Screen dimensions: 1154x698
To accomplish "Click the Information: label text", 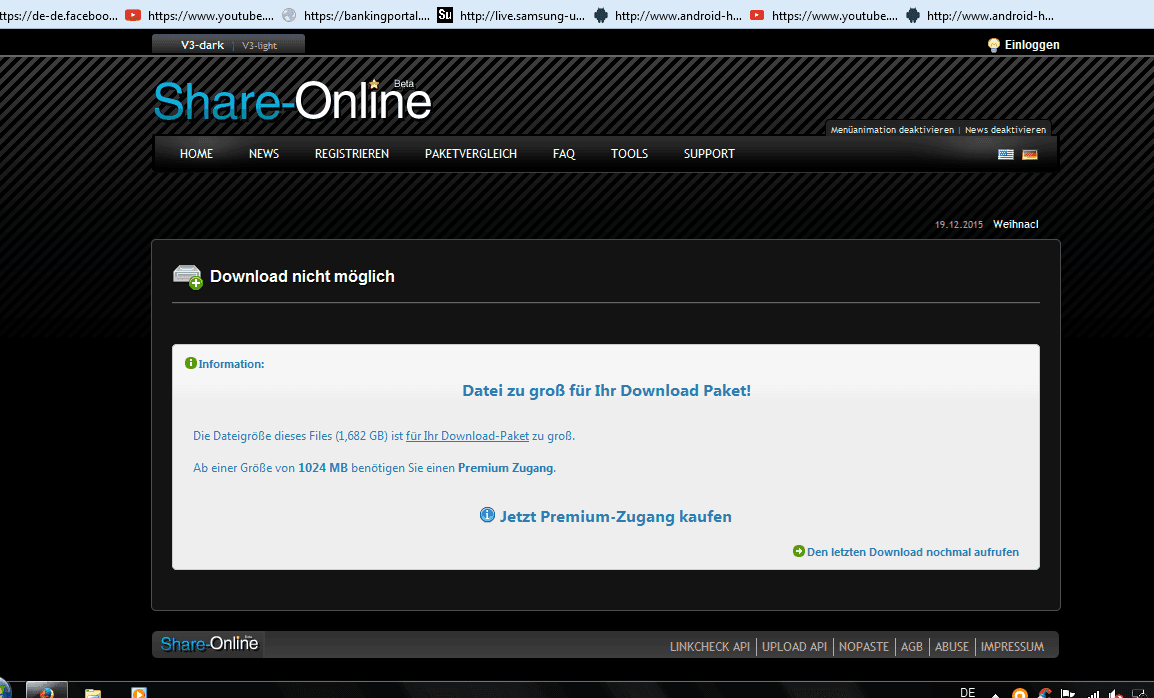I will tap(231, 364).
